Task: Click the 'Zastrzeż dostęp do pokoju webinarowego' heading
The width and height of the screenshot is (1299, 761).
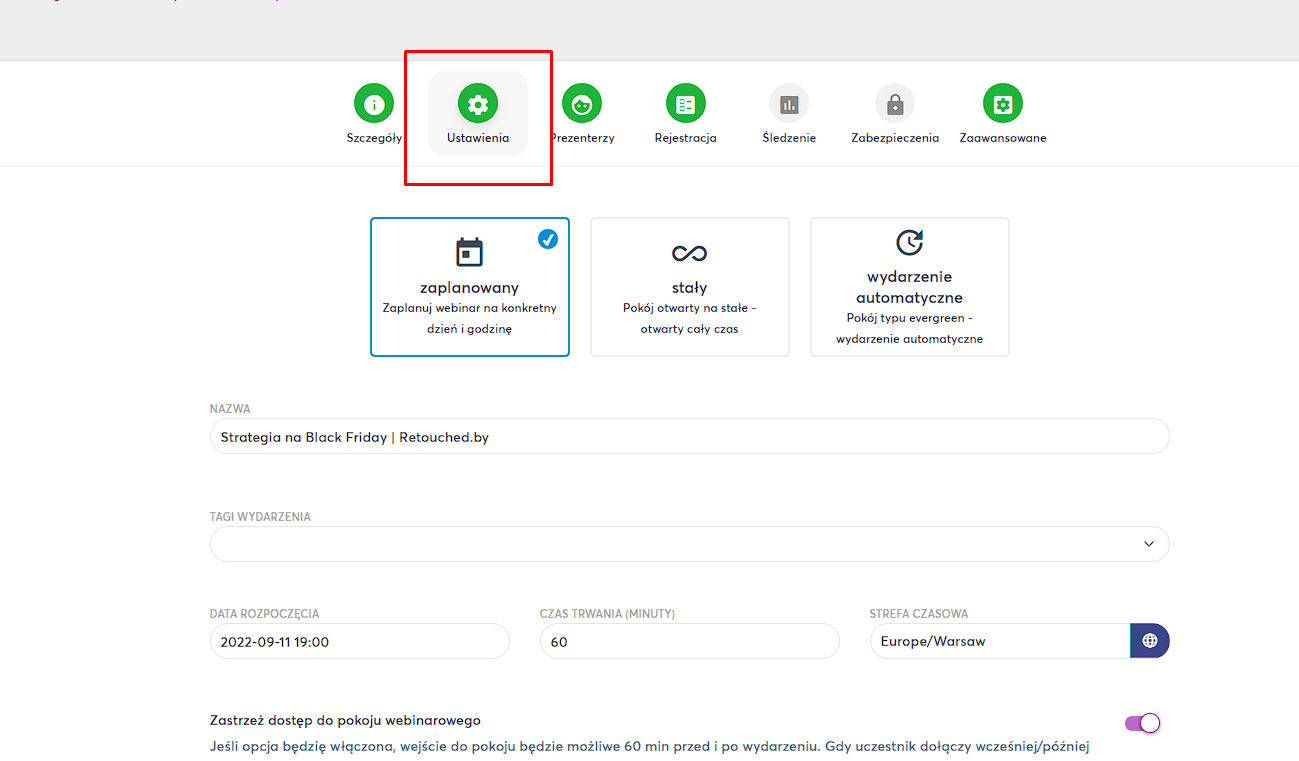Action: click(x=346, y=720)
